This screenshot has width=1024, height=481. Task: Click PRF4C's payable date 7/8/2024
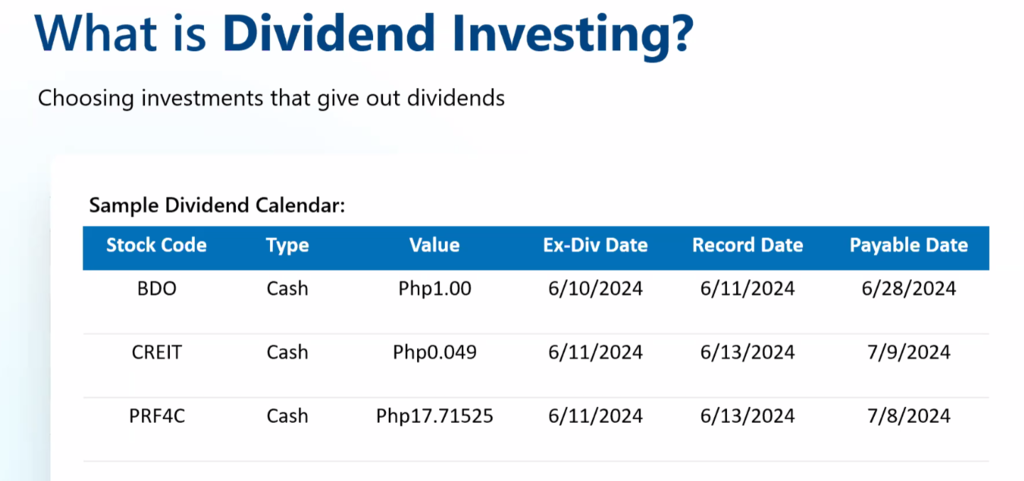pos(908,415)
